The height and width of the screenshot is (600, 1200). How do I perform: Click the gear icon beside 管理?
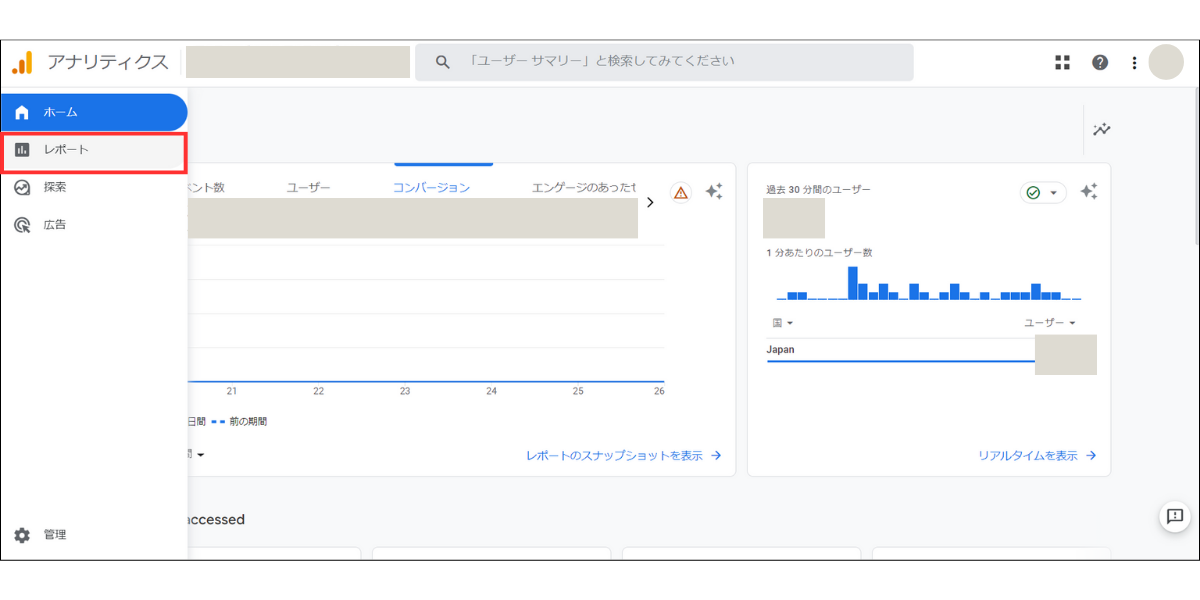point(22,535)
